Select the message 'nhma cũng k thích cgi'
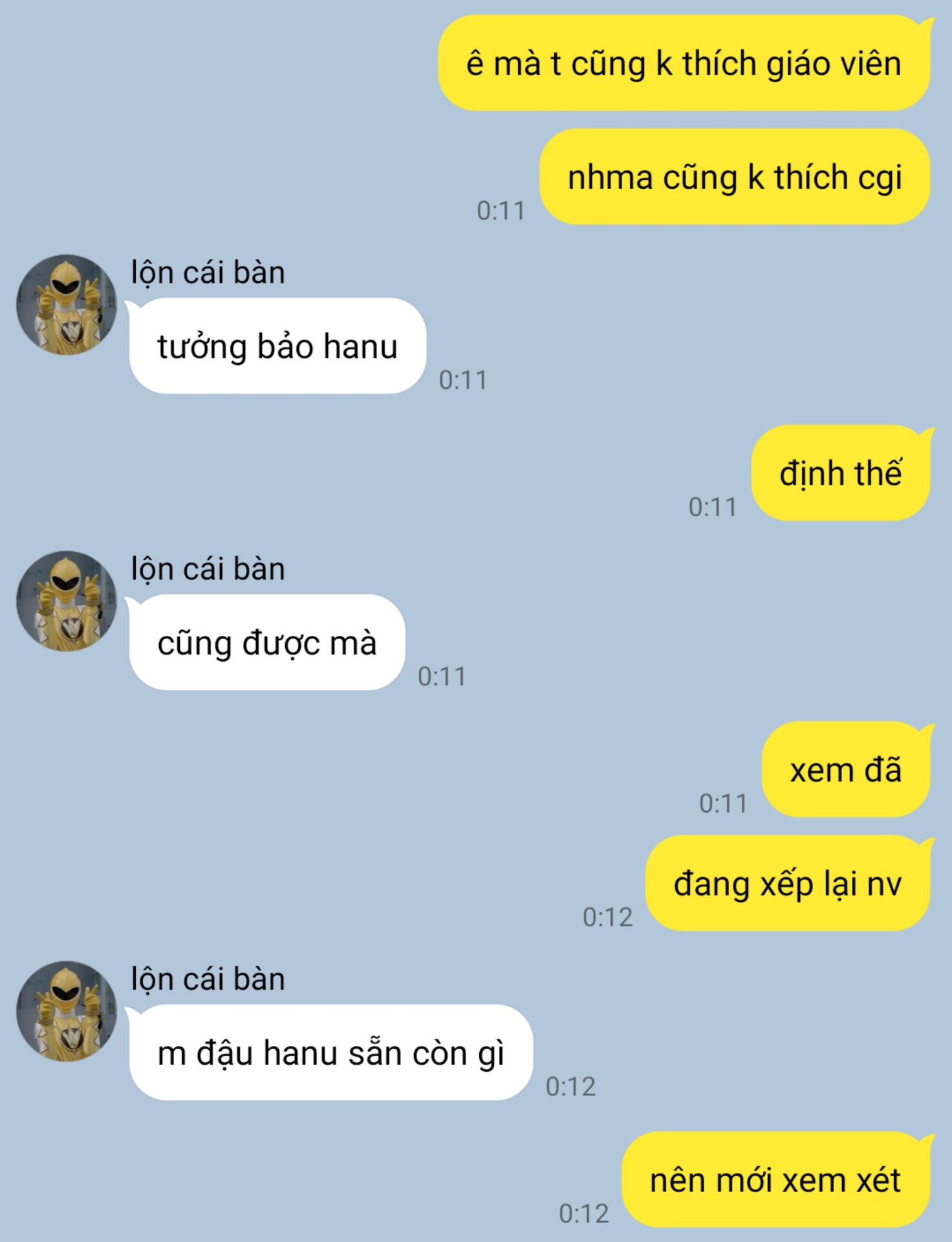952x1242 pixels. [x=735, y=177]
